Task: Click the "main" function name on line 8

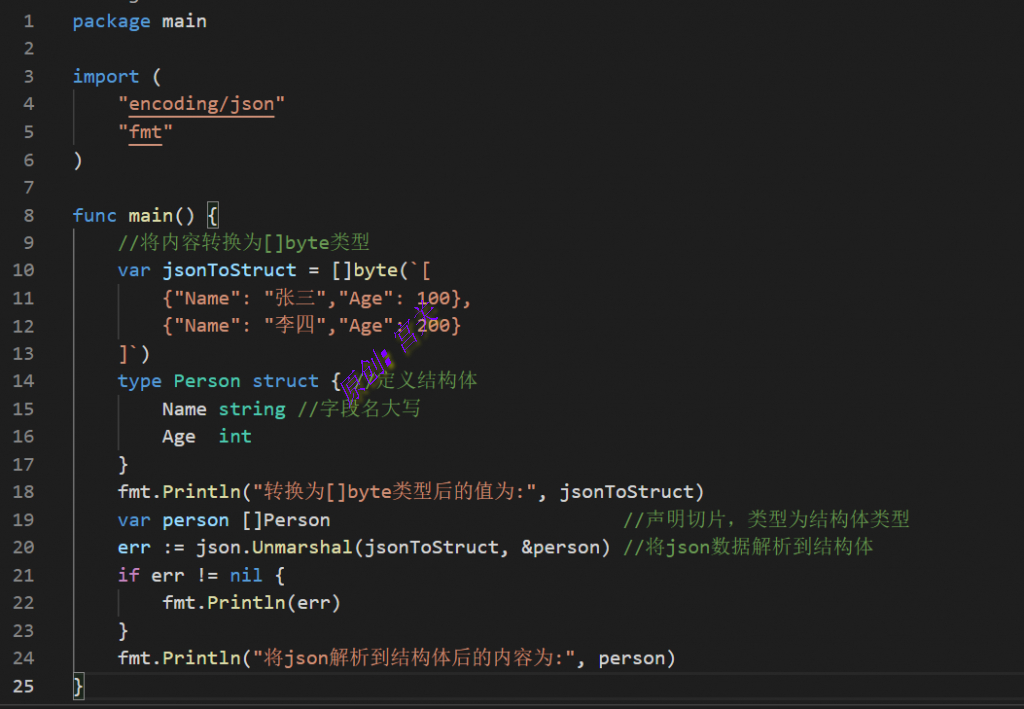Action: pyautogui.click(x=150, y=215)
